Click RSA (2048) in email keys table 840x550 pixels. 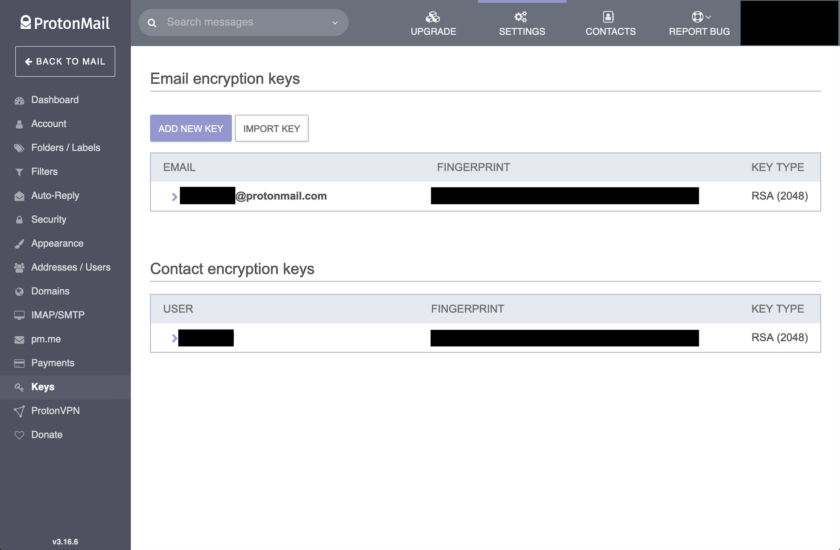[x=779, y=196]
